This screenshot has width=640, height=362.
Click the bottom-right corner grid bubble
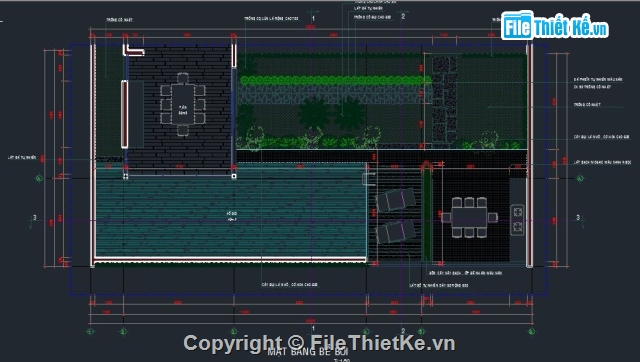531,331
